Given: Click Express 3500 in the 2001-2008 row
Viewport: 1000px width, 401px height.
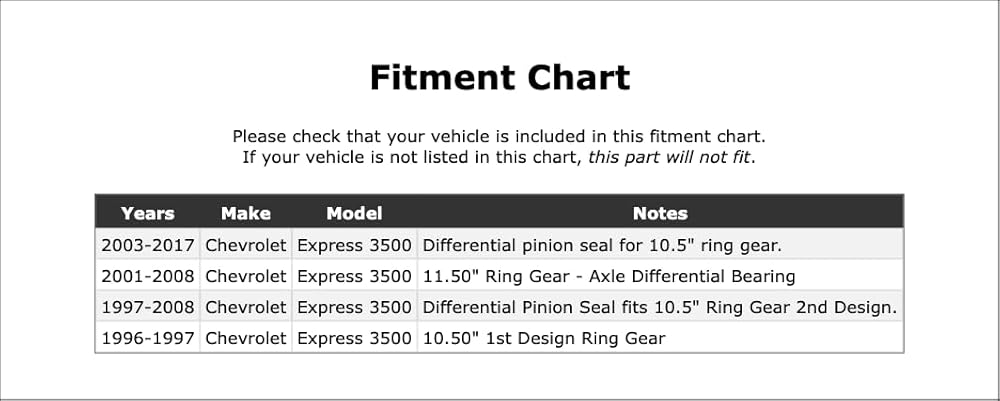Looking at the screenshot, I should tap(354, 276).
